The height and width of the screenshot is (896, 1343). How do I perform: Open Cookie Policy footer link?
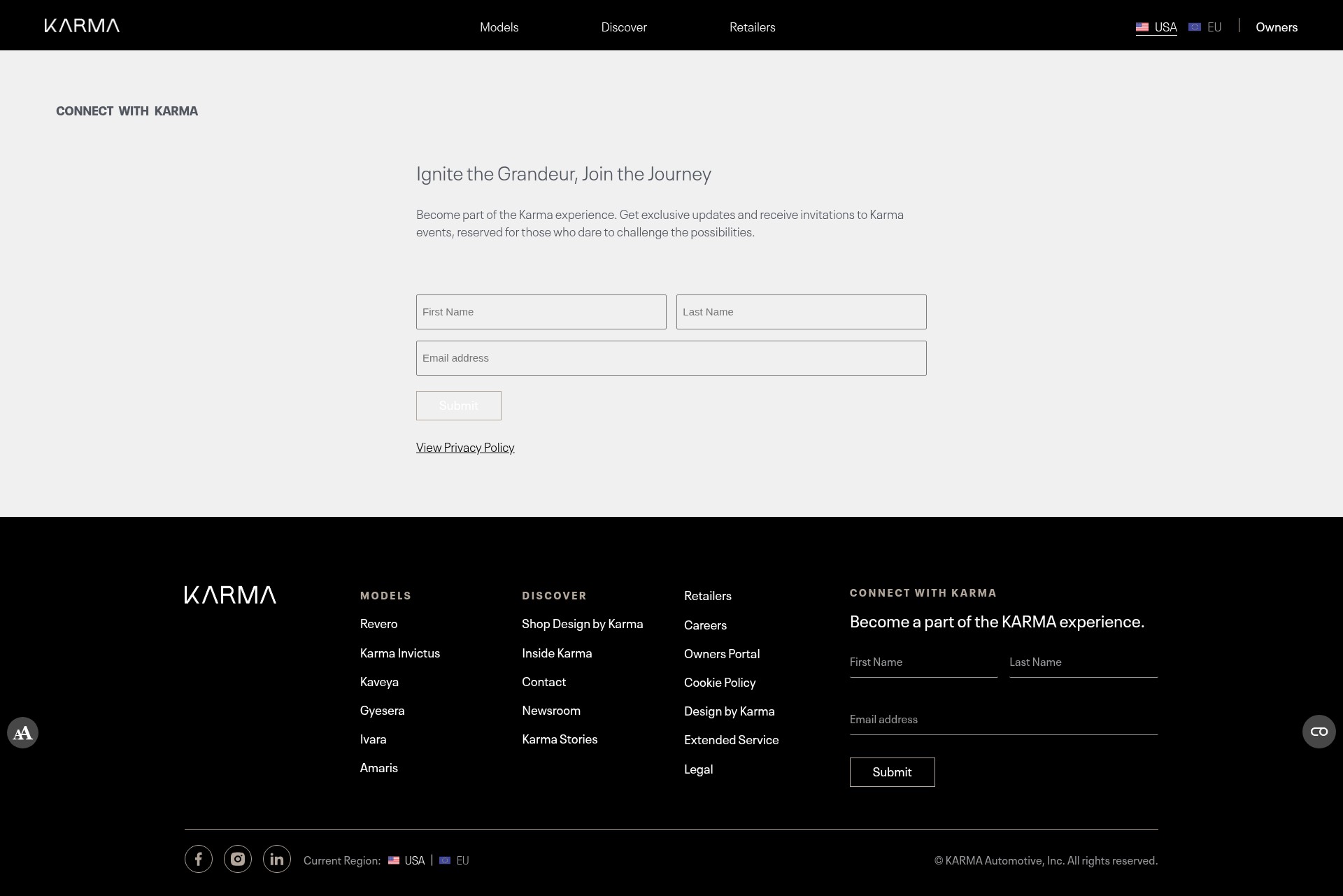tap(720, 683)
